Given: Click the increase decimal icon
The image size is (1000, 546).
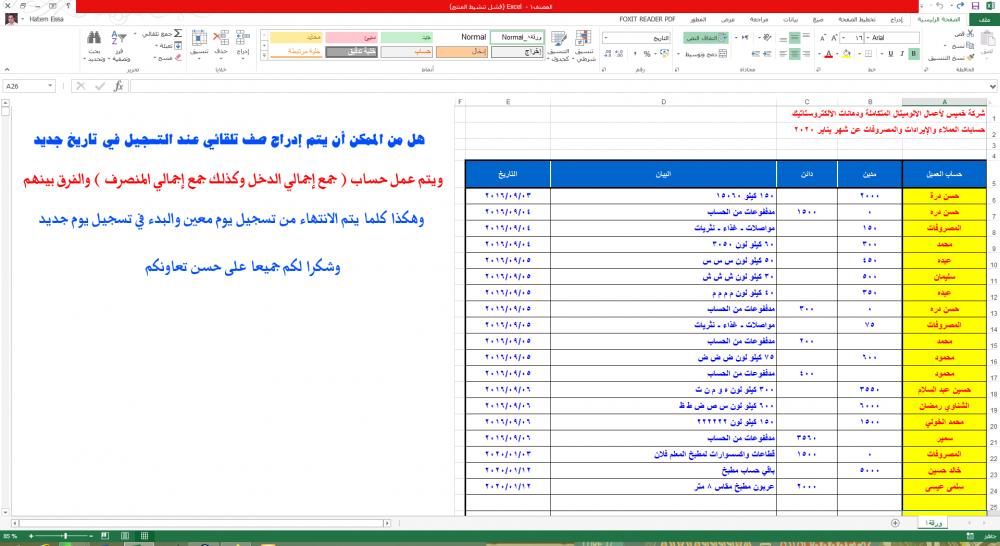Looking at the screenshot, I should pyautogui.click(x=619, y=54).
